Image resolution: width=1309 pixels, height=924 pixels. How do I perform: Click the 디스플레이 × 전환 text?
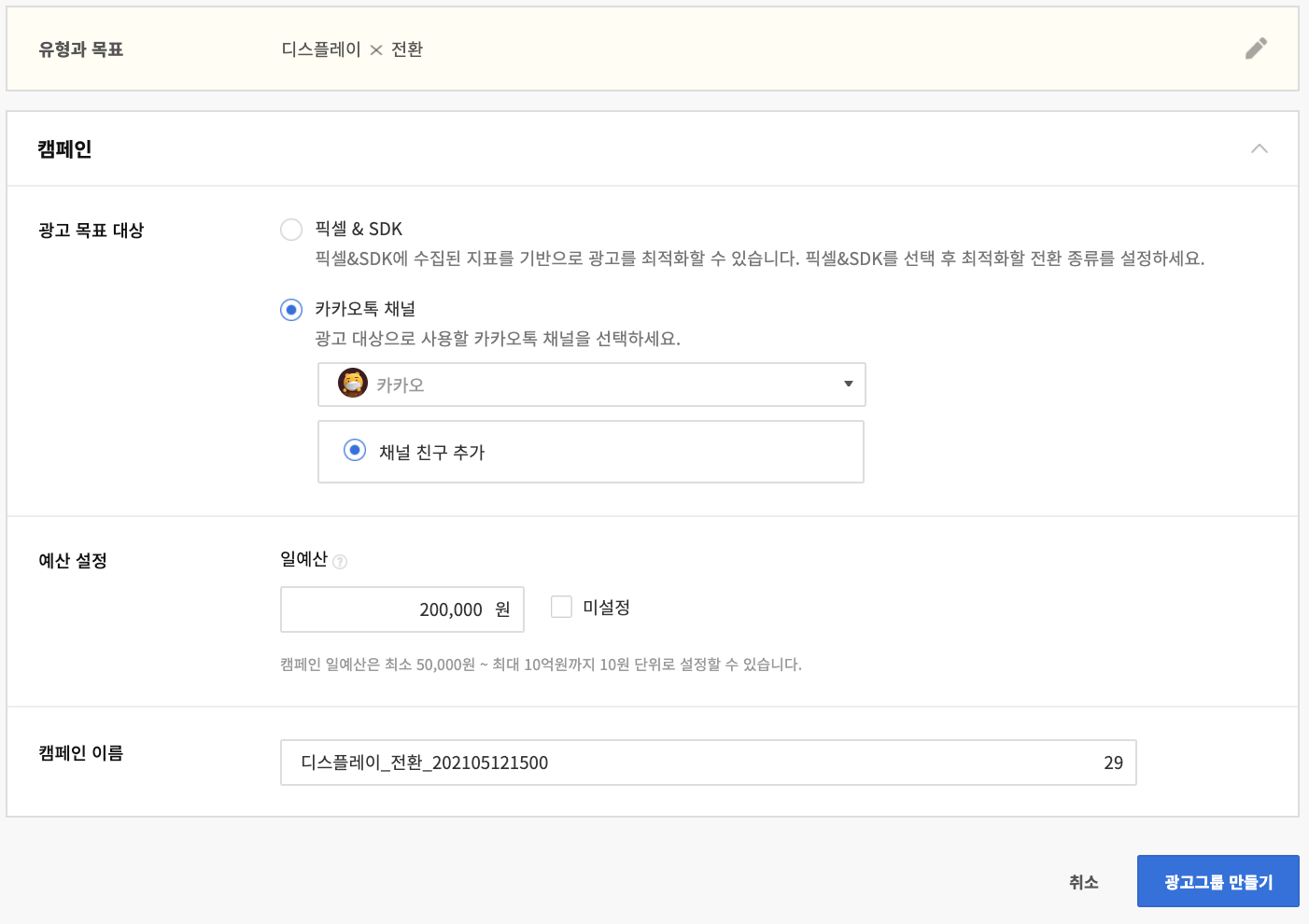tap(353, 49)
